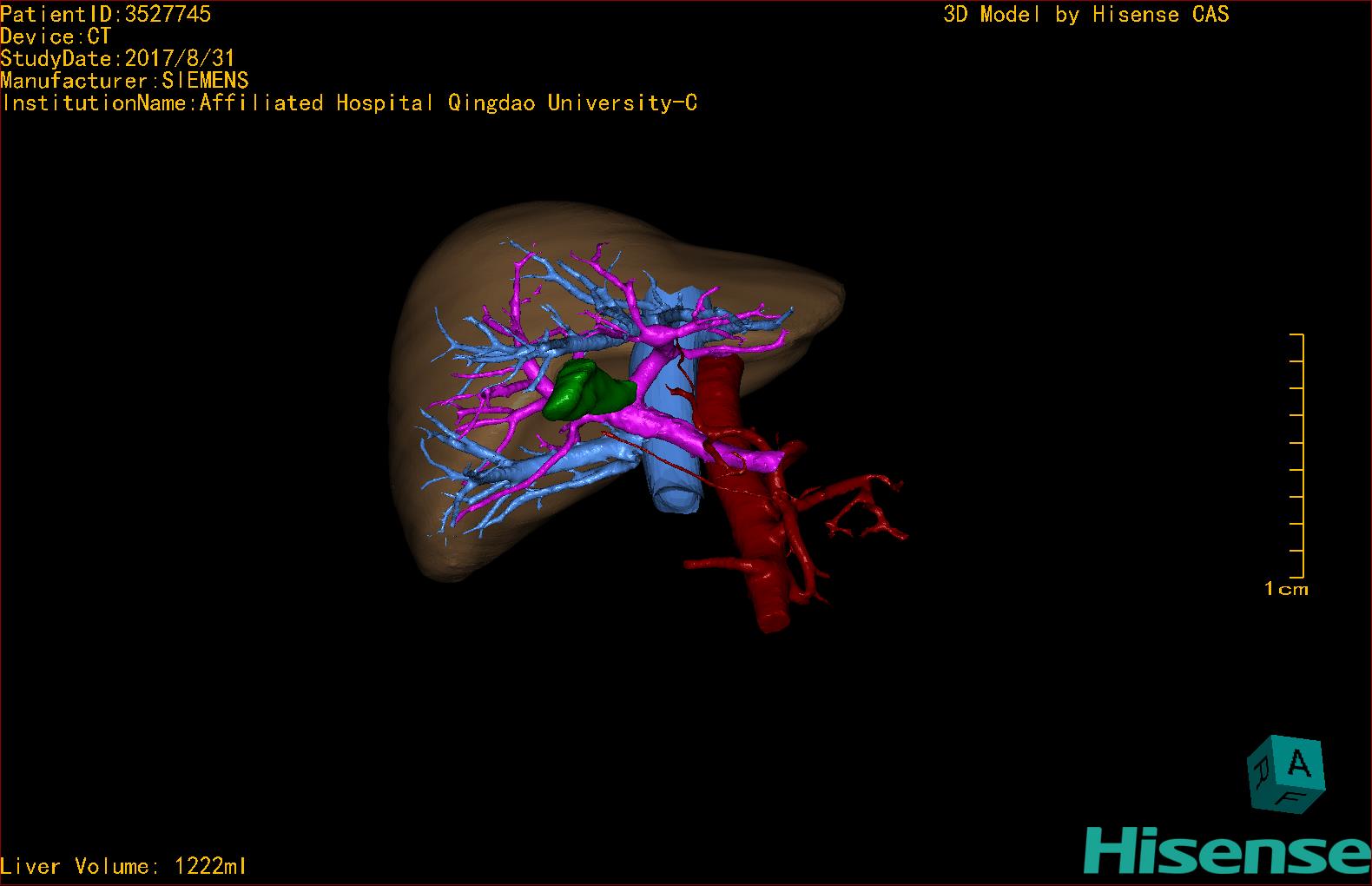Click the PatientID text overlay
Image resolution: width=1372 pixels, height=886 pixels.
coord(106,14)
